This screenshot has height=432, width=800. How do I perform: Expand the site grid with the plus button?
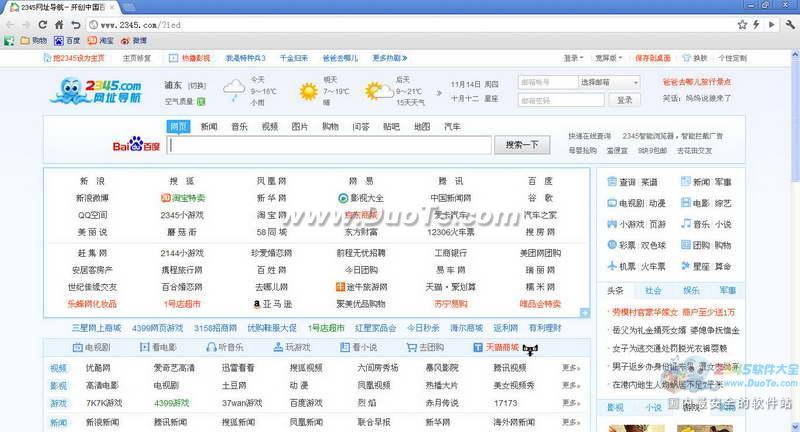coord(585,313)
